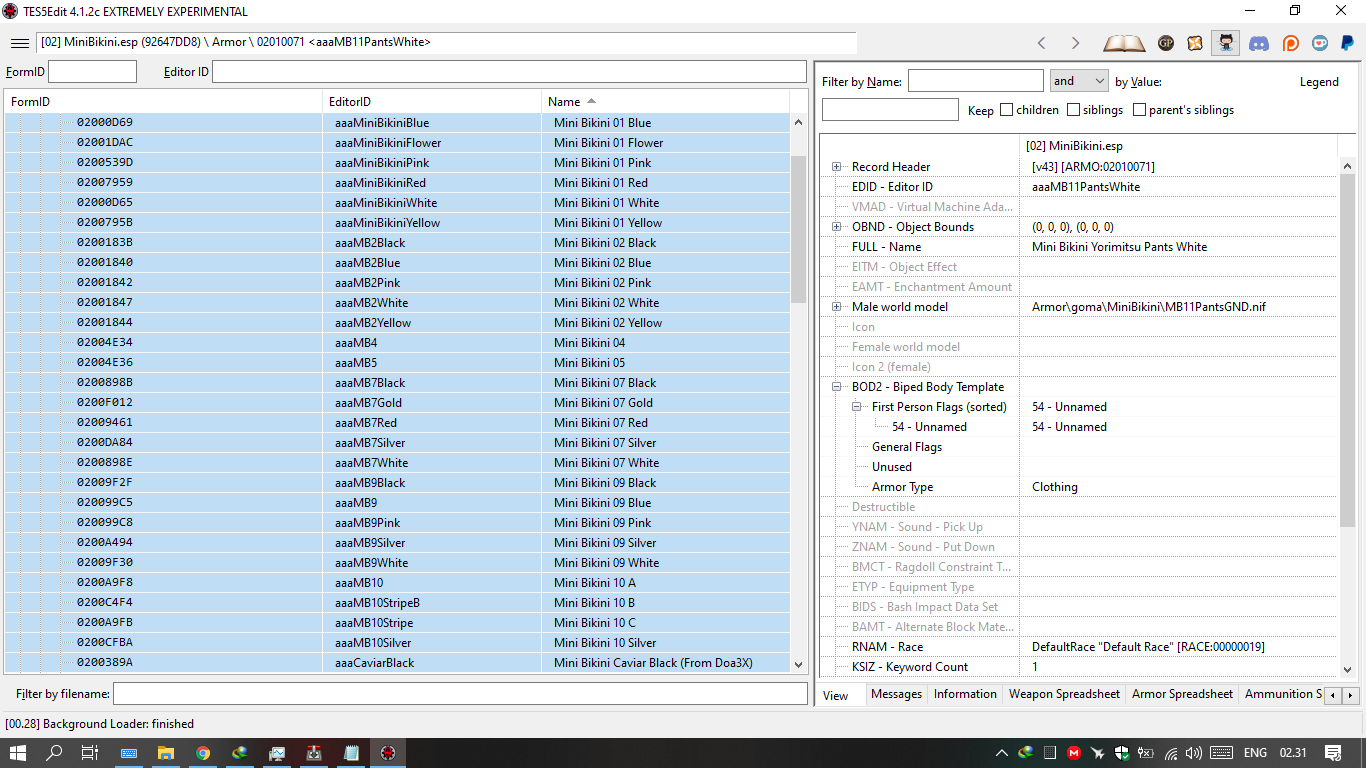Click the GP gold coin icon

(x=1166, y=43)
